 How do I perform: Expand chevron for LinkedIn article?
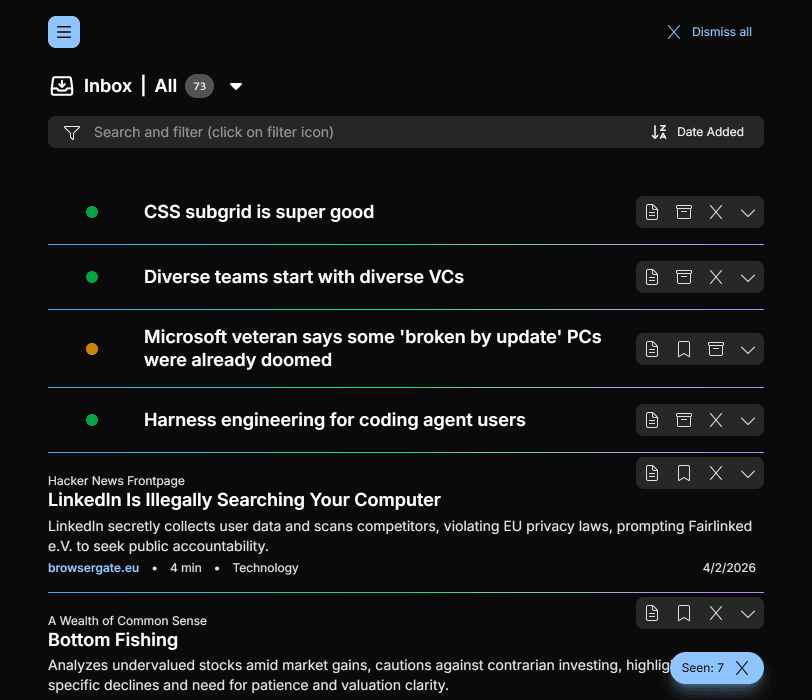click(748, 473)
